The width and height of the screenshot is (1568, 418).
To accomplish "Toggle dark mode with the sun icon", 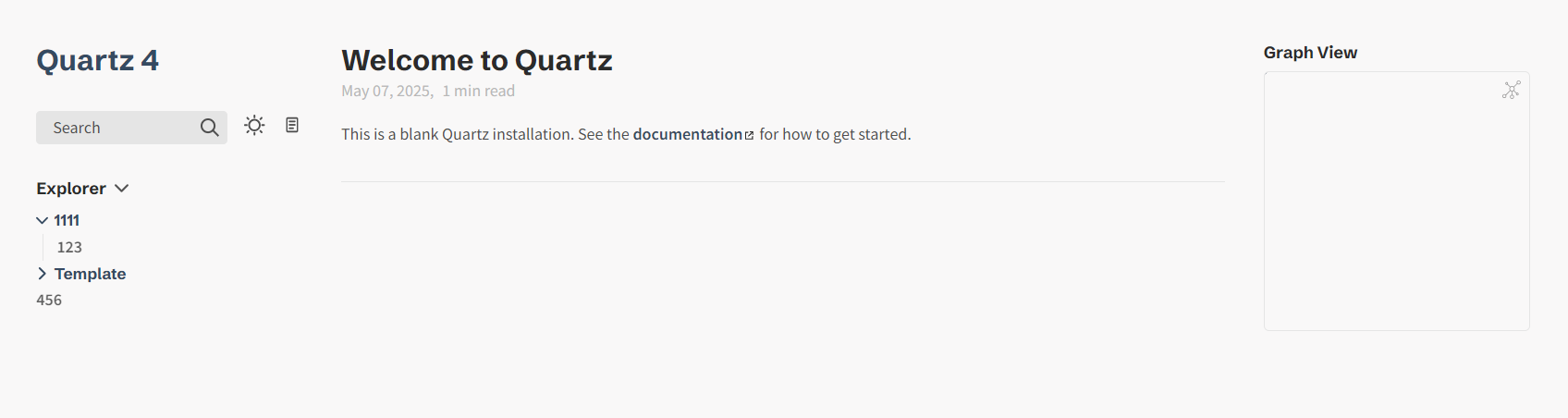I will tap(254, 125).
